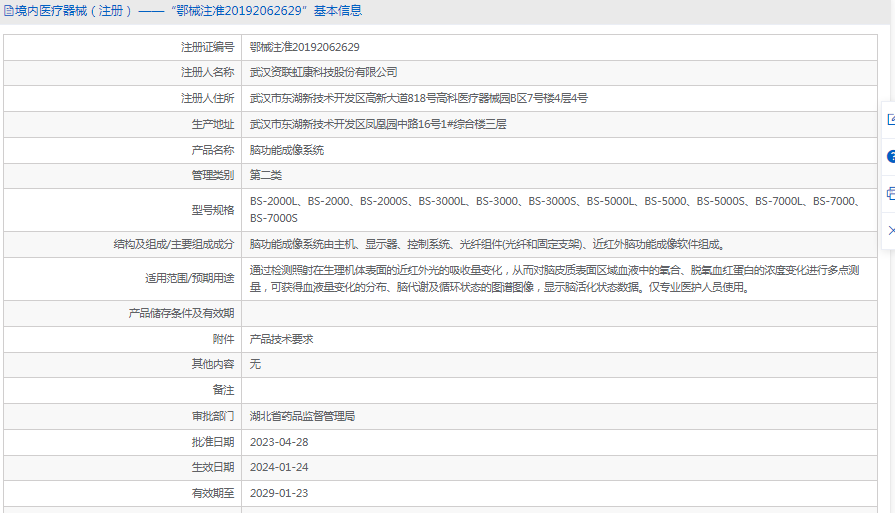895x513 pixels.
Task: Click the 生效日期 row label
Action: (213, 467)
